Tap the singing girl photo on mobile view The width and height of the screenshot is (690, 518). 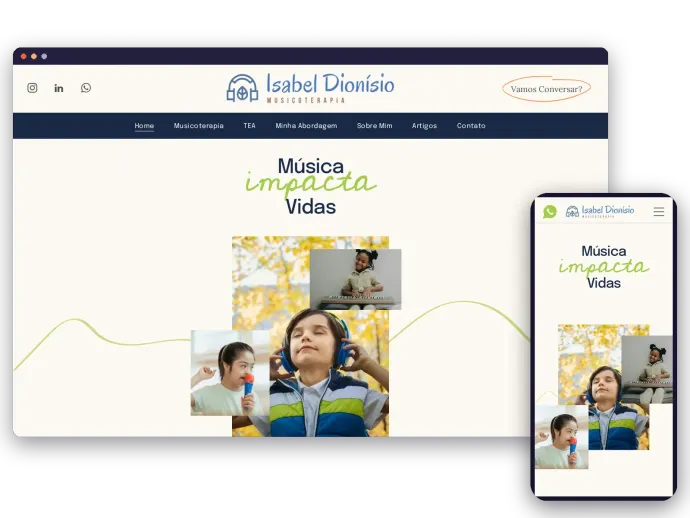(562, 437)
